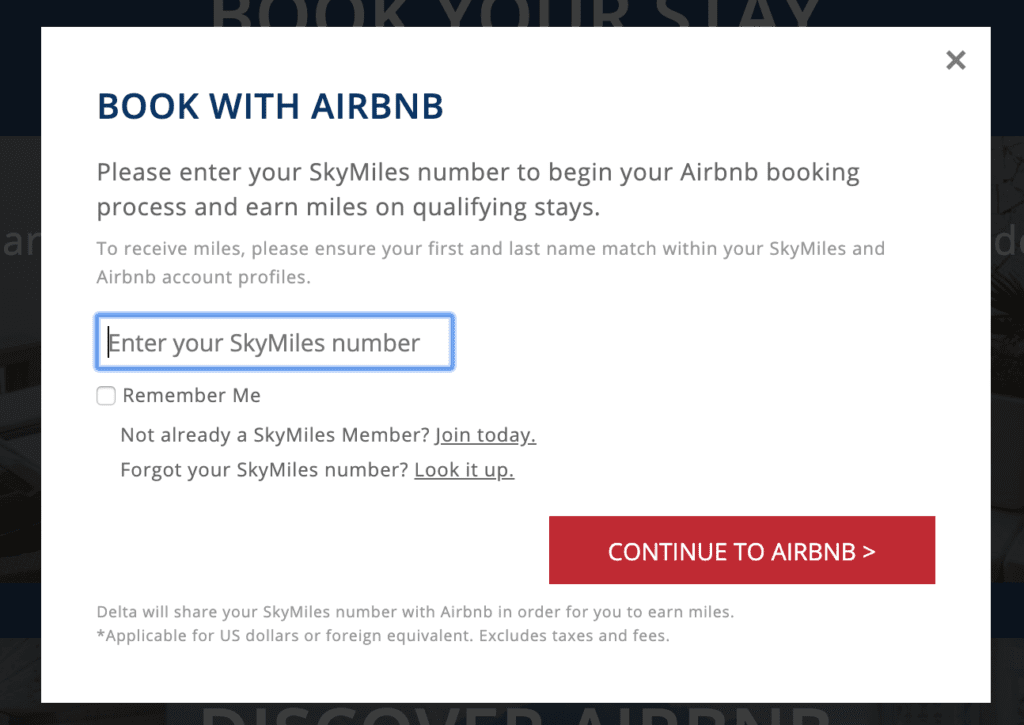Open the Join today link

click(x=485, y=434)
